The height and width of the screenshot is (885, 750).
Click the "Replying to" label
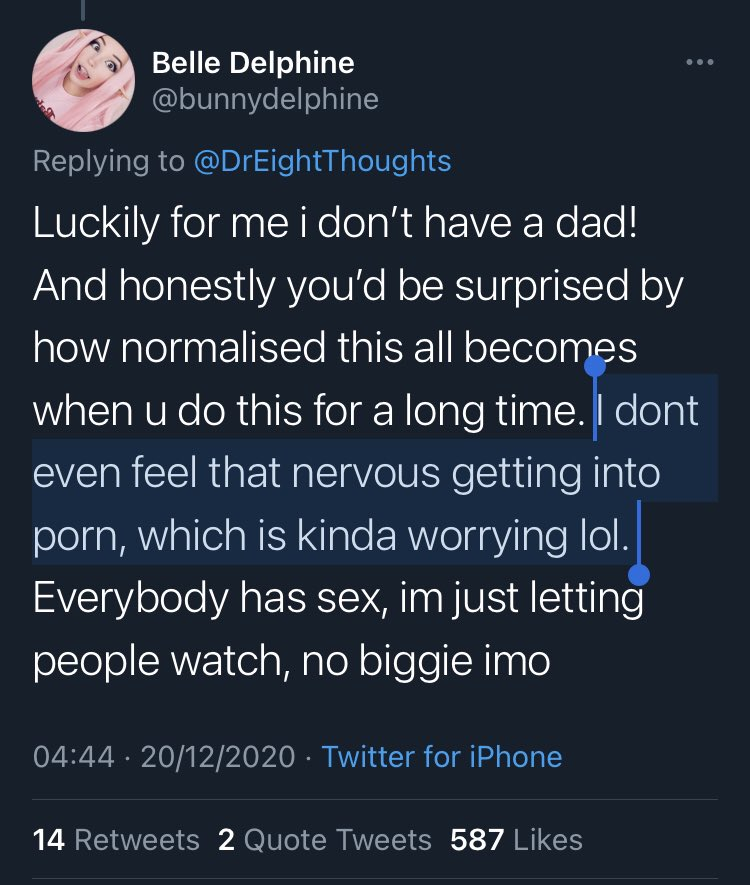109,160
